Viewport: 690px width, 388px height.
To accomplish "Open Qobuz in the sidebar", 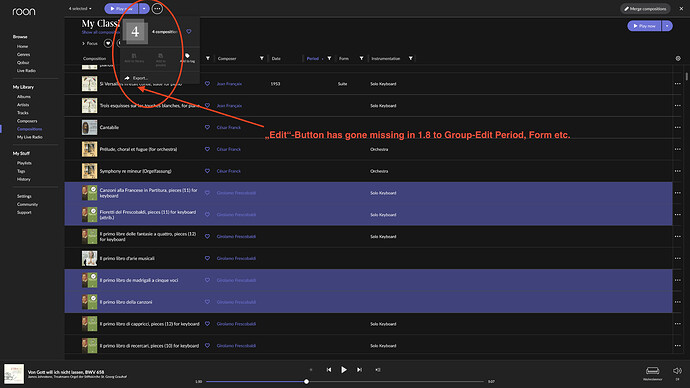I will [x=23, y=62].
